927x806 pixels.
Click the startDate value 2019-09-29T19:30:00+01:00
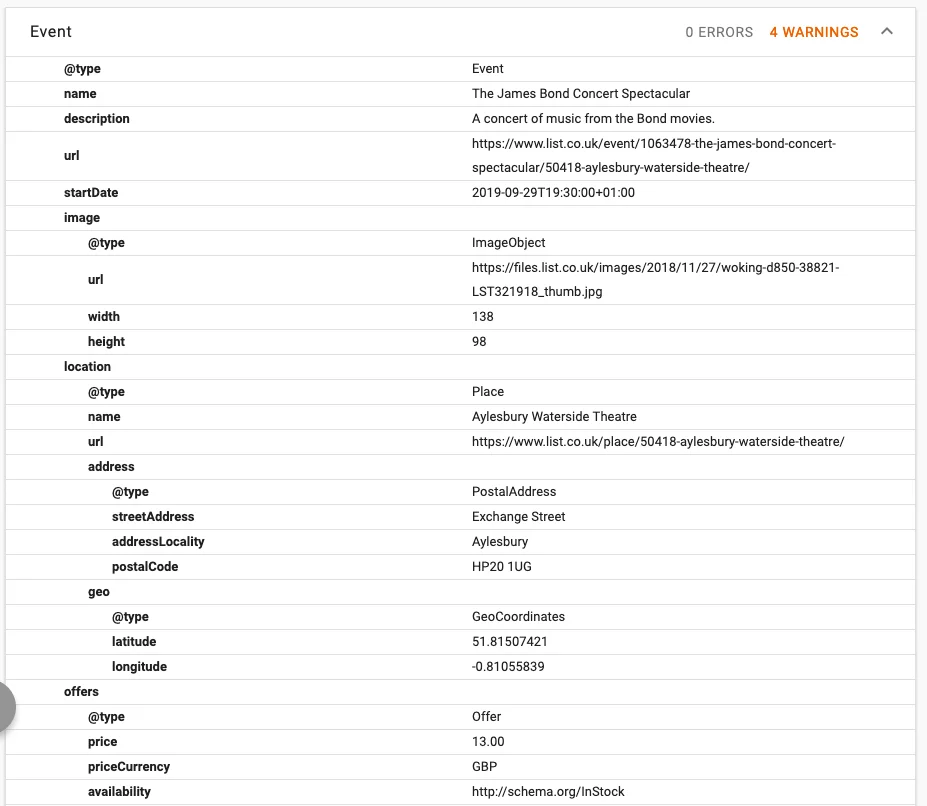553,193
